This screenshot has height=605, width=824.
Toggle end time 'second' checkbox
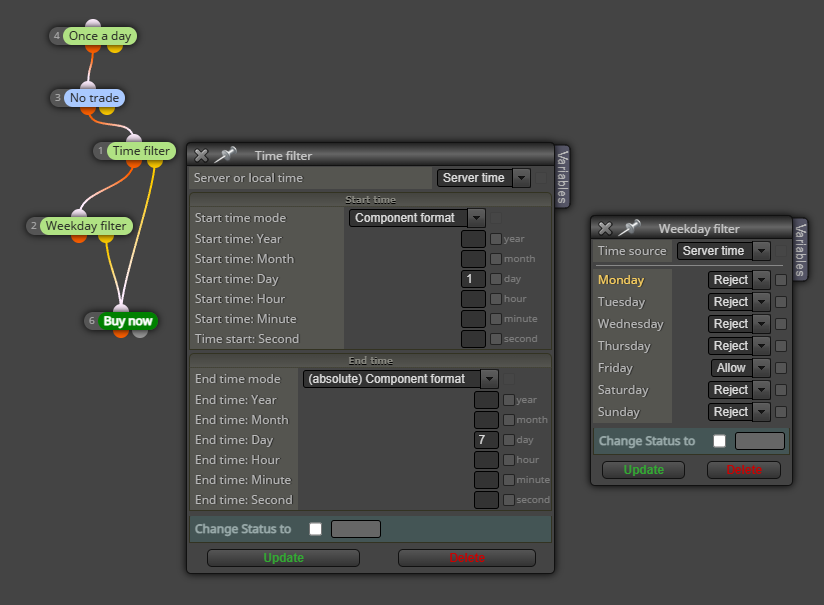click(x=508, y=499)
